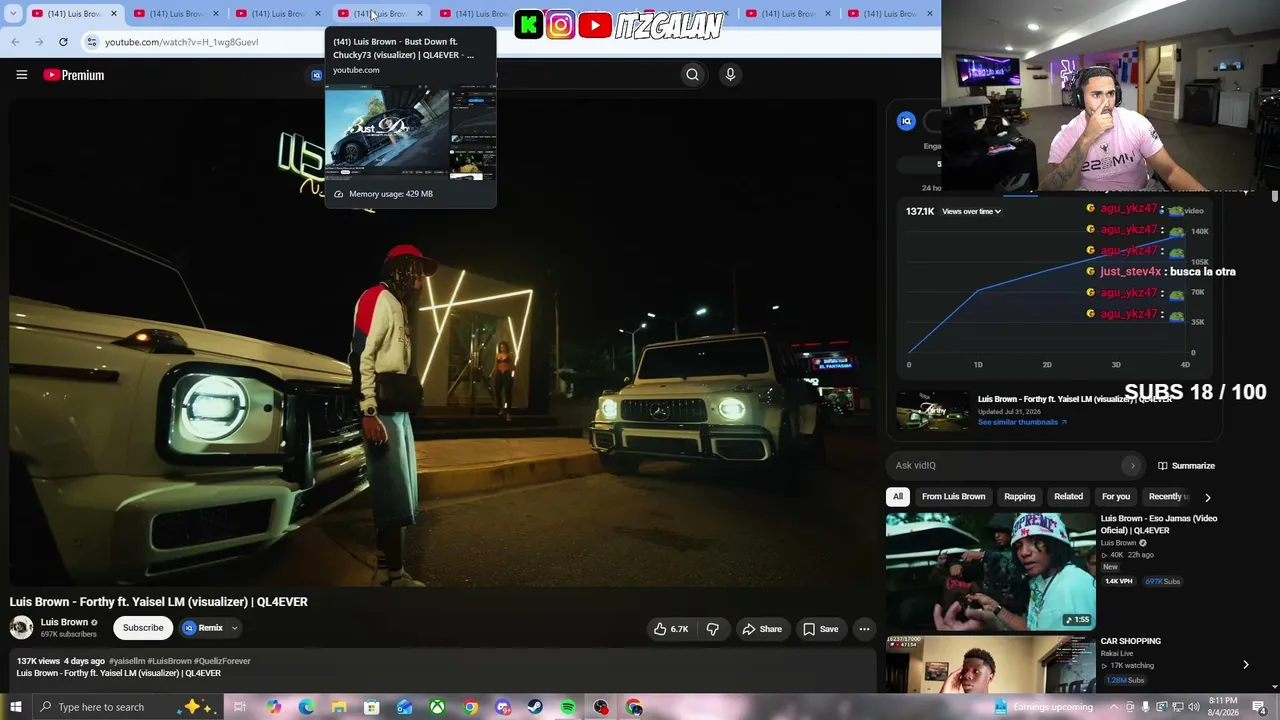Open Eso Jamas video title
Image resolution: width=1280 pixels, height=720 pixels.
coord(1159,524)
